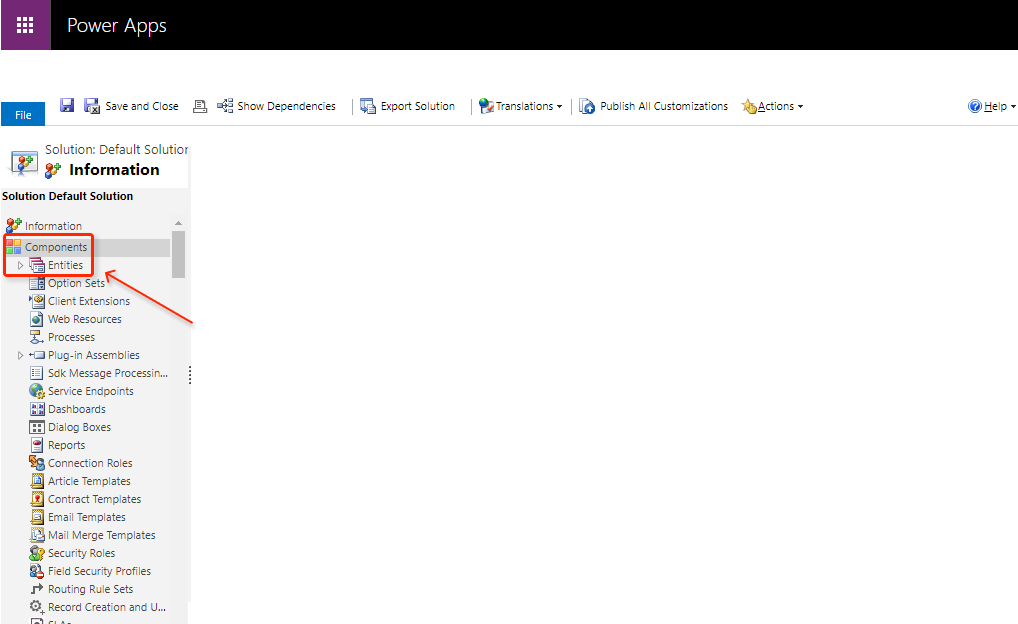The width and height of the screenshot is (1018, 624).
Task: Click the Routing Rule Sets arrow icon
Action: point(37,589)
